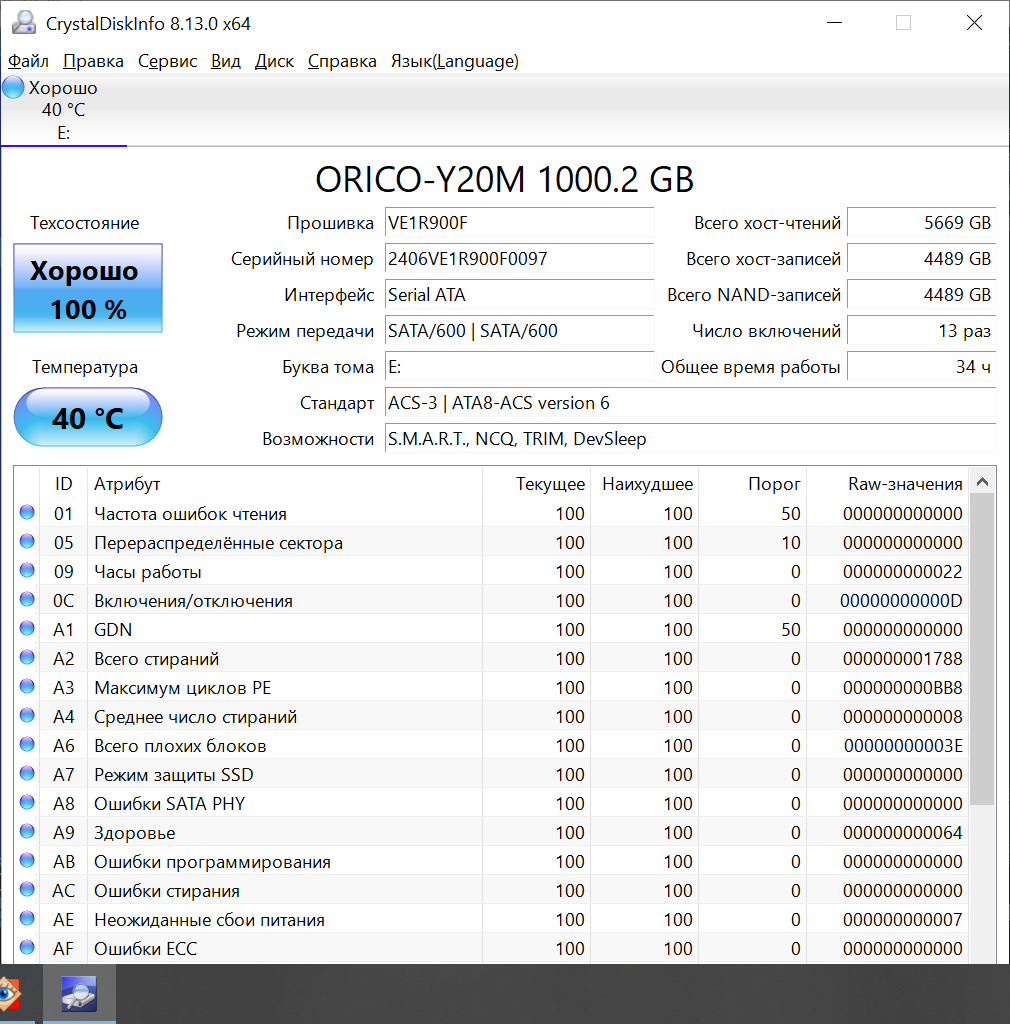
Task: Open the Язык(Language) menu
Action: pyautogui.click(x=454, y=61)
